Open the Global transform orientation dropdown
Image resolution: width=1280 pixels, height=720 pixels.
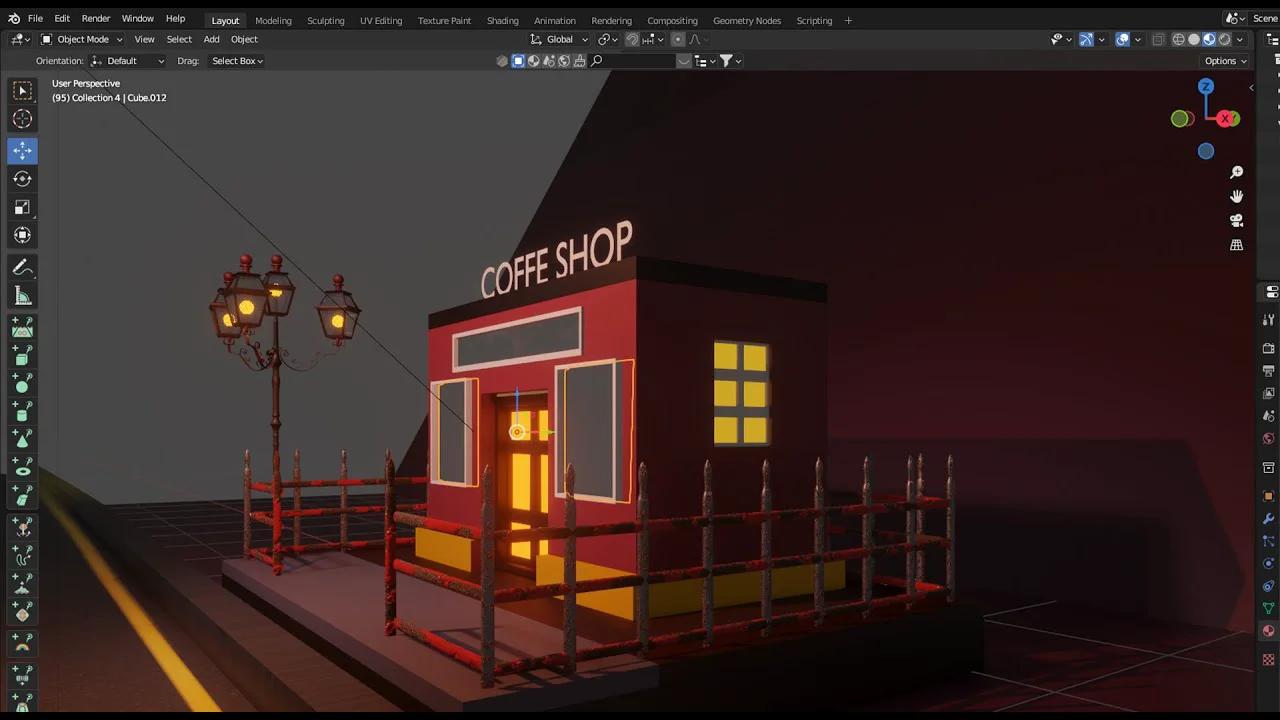559,40
